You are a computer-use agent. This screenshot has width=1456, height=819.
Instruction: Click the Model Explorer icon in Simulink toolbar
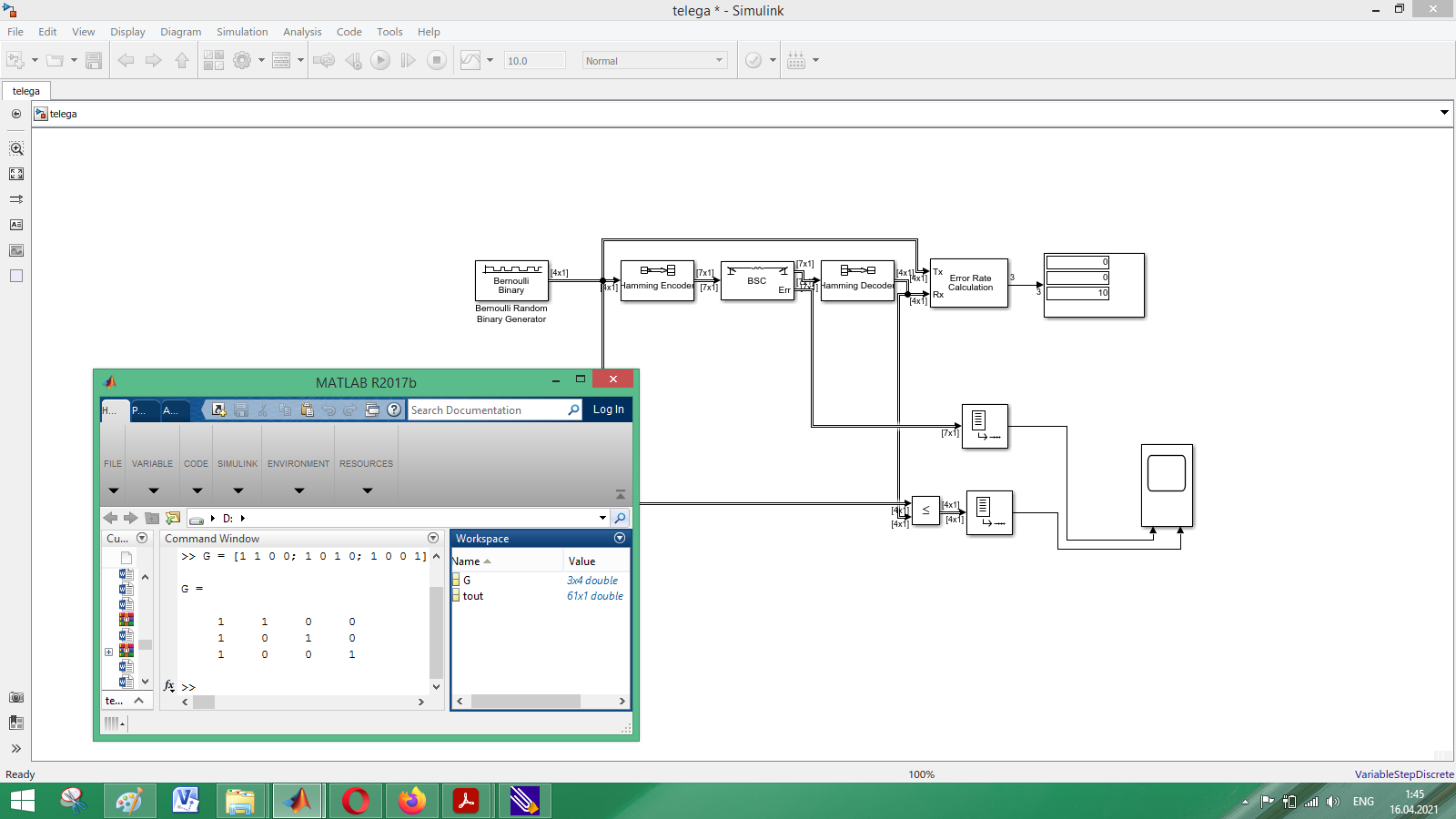[281, 61]
